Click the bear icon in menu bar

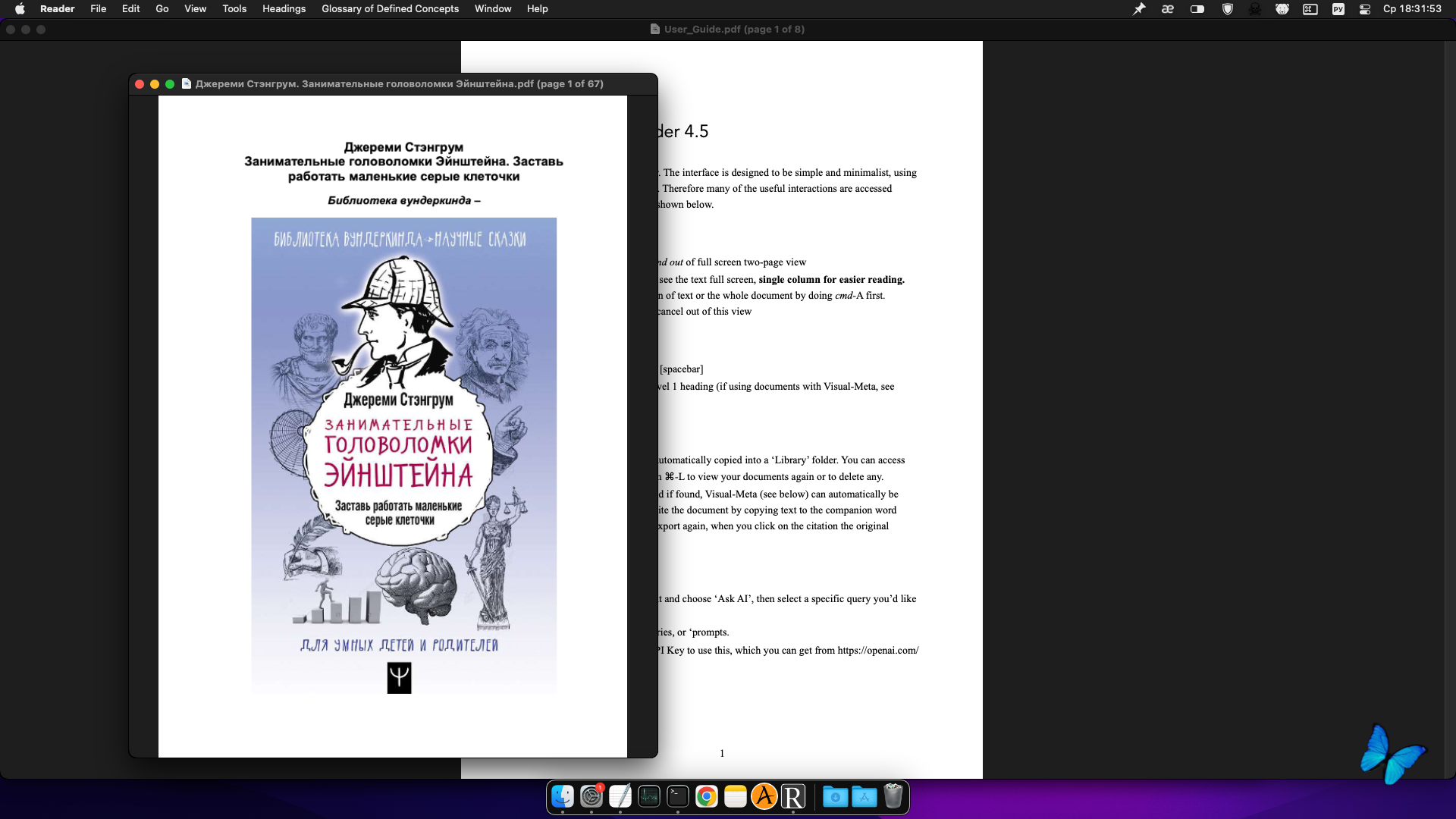point(1282,9)
